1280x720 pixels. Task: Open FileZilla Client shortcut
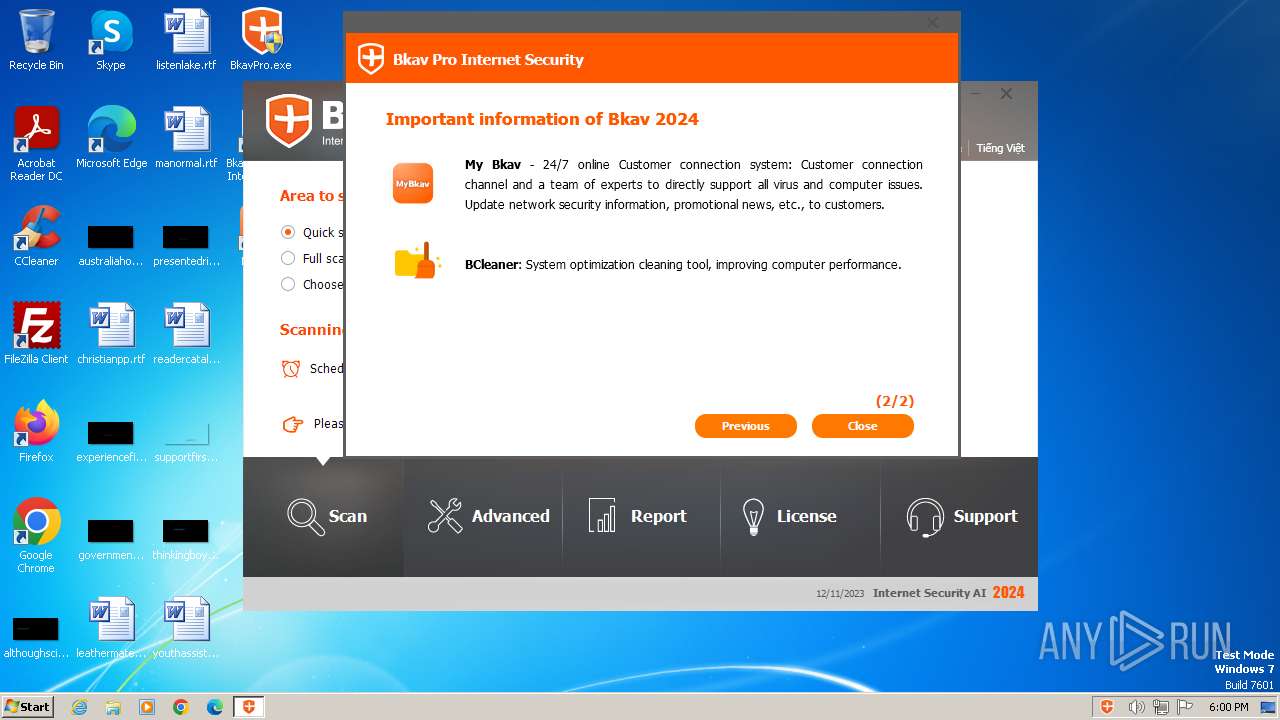coord(36,334)
